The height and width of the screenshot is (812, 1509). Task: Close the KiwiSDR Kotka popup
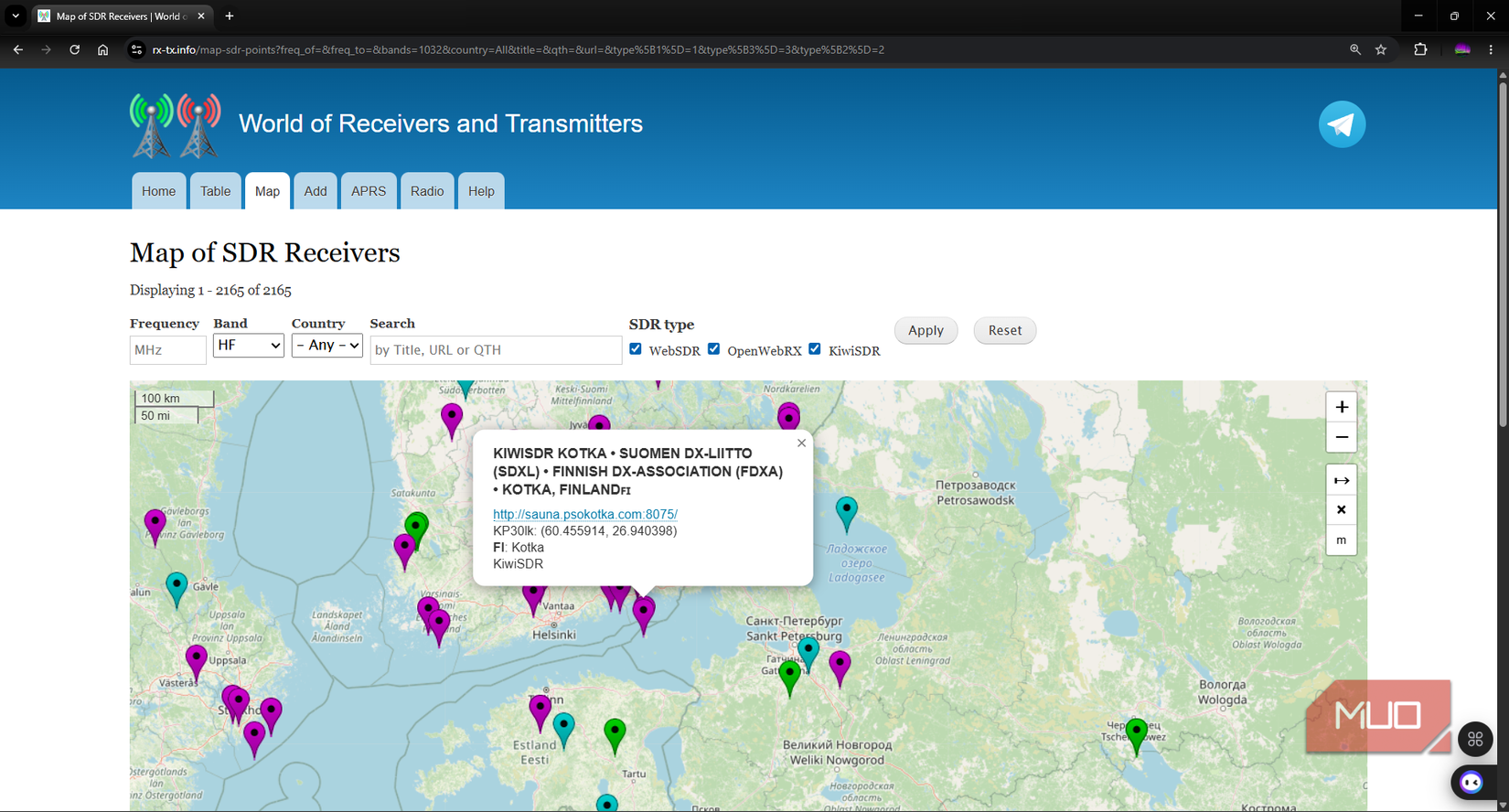coord(801,443)
